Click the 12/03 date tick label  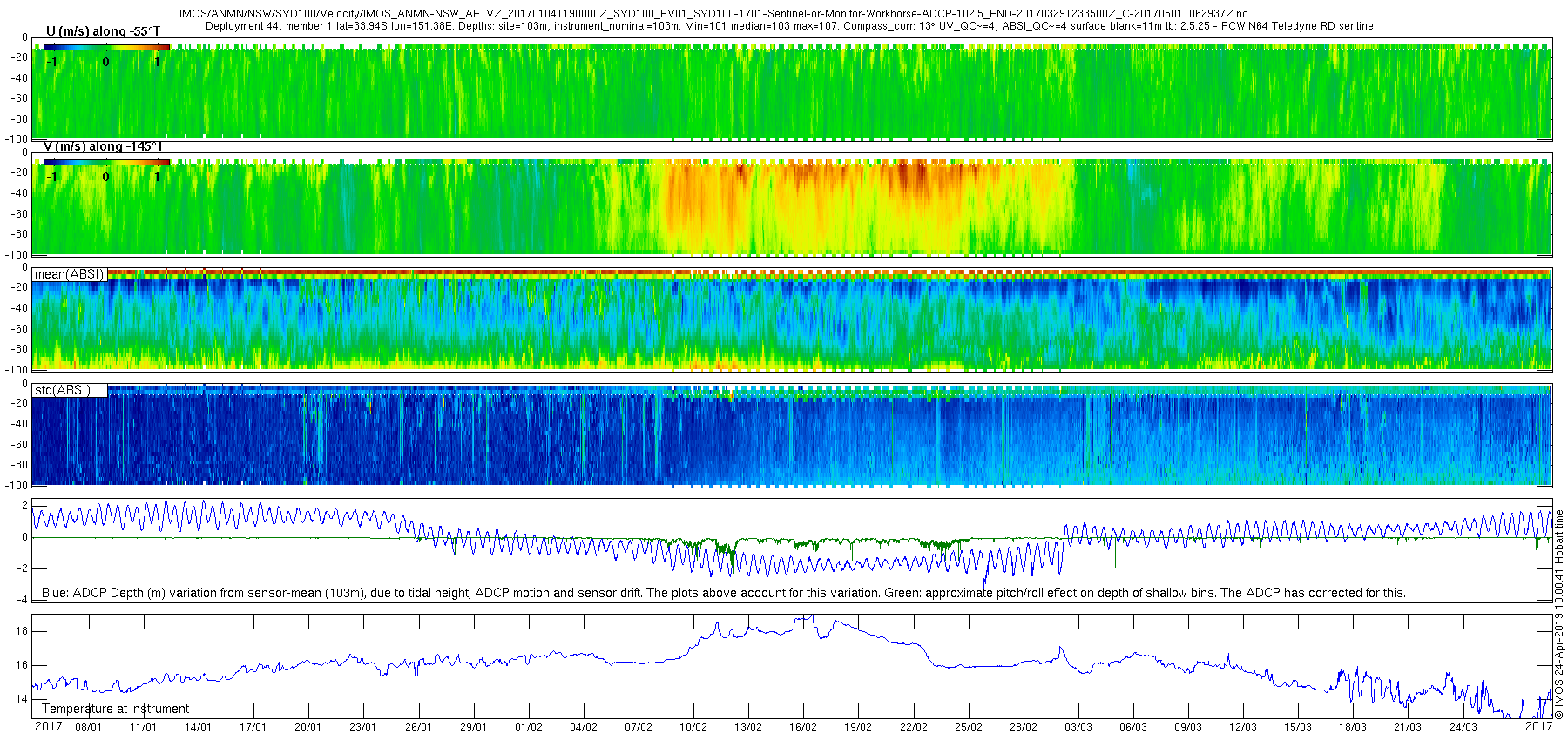pos(1242,728)
